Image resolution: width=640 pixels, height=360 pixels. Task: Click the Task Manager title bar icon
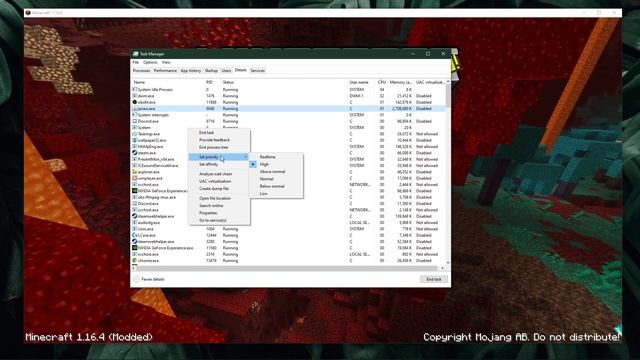click(x=136, y=54)
